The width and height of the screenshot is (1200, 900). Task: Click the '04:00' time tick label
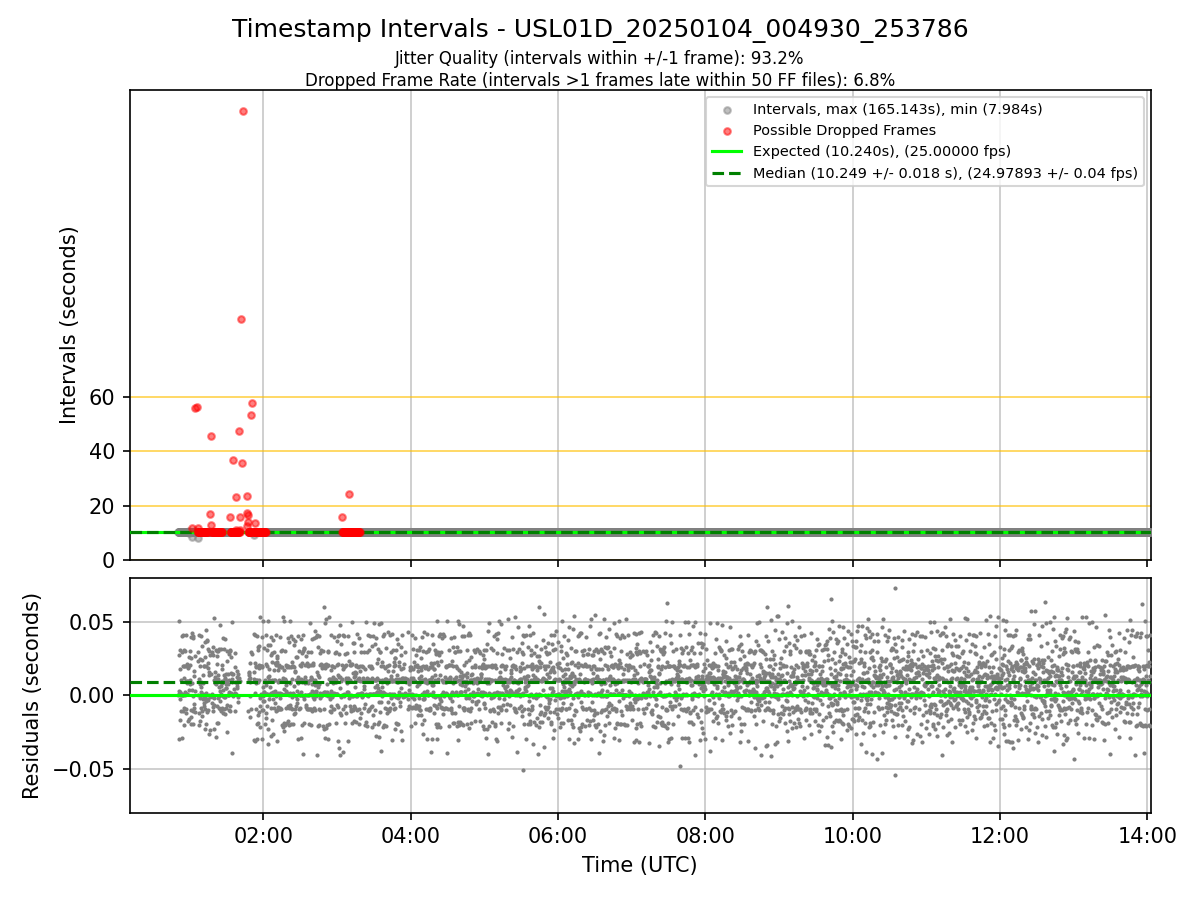(410, 833)
